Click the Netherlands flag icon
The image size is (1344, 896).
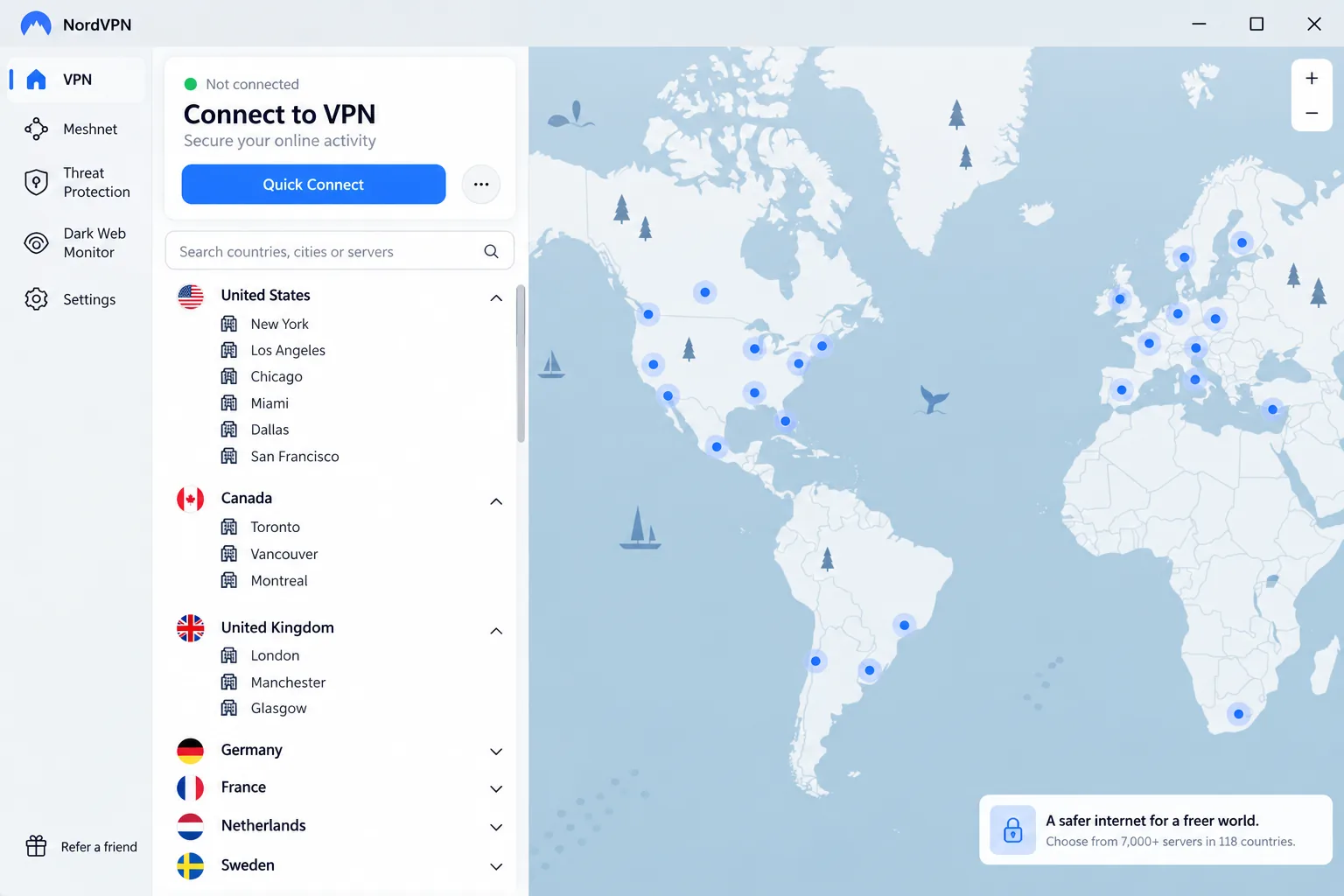coord(191,826)
